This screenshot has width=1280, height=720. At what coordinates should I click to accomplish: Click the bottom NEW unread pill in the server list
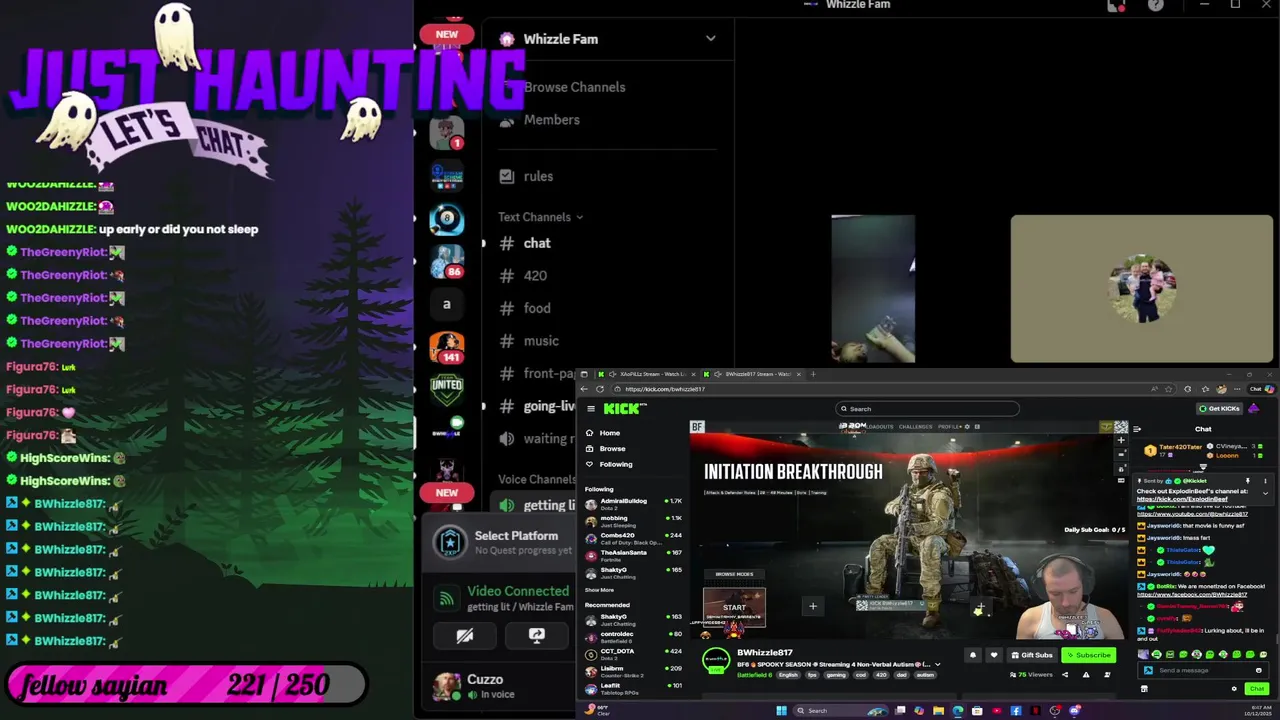point(446,492)
